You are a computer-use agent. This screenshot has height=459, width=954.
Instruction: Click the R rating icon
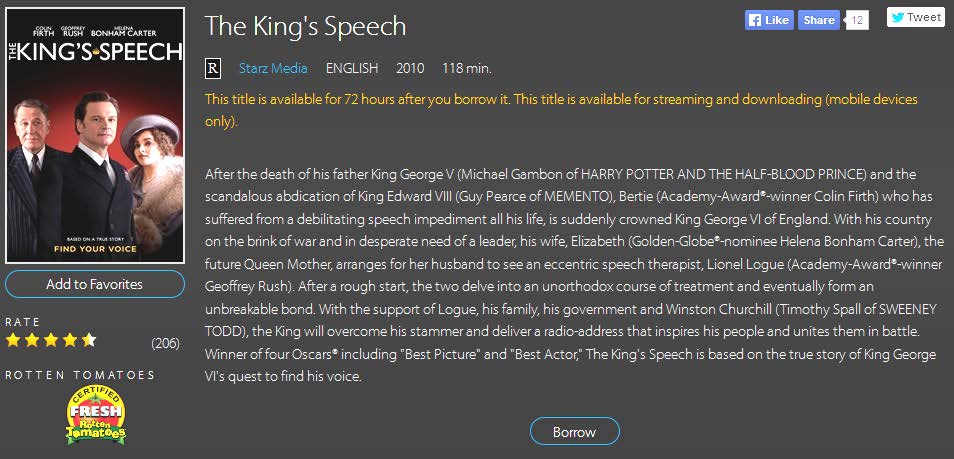coord(212,68)
